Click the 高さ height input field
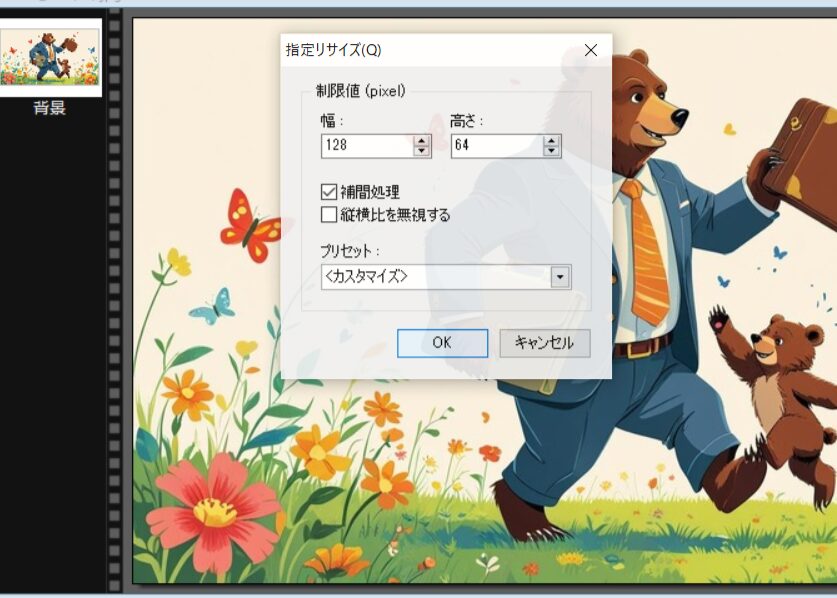This screenshot has height=598, width=837. click(498, 145)
